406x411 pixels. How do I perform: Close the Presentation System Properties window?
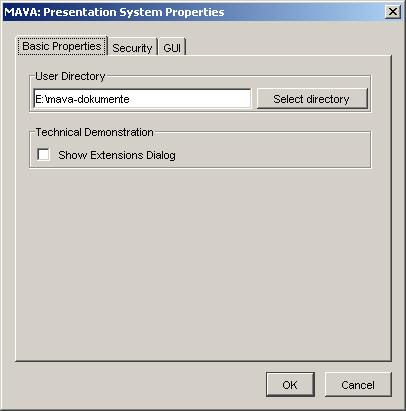[393, 12]
